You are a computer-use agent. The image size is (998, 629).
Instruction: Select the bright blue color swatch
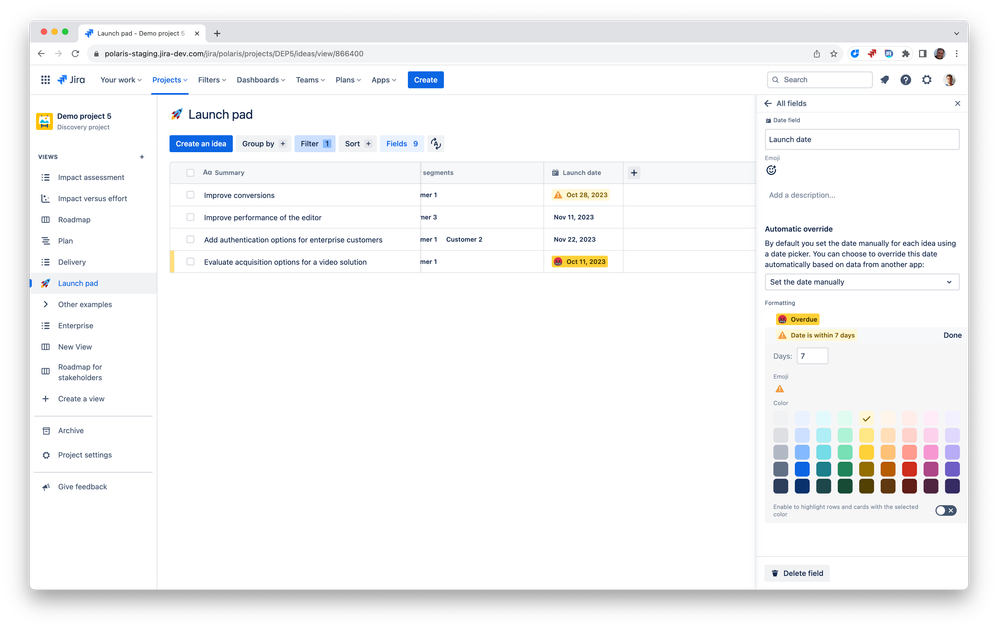[x=802, y=469]
